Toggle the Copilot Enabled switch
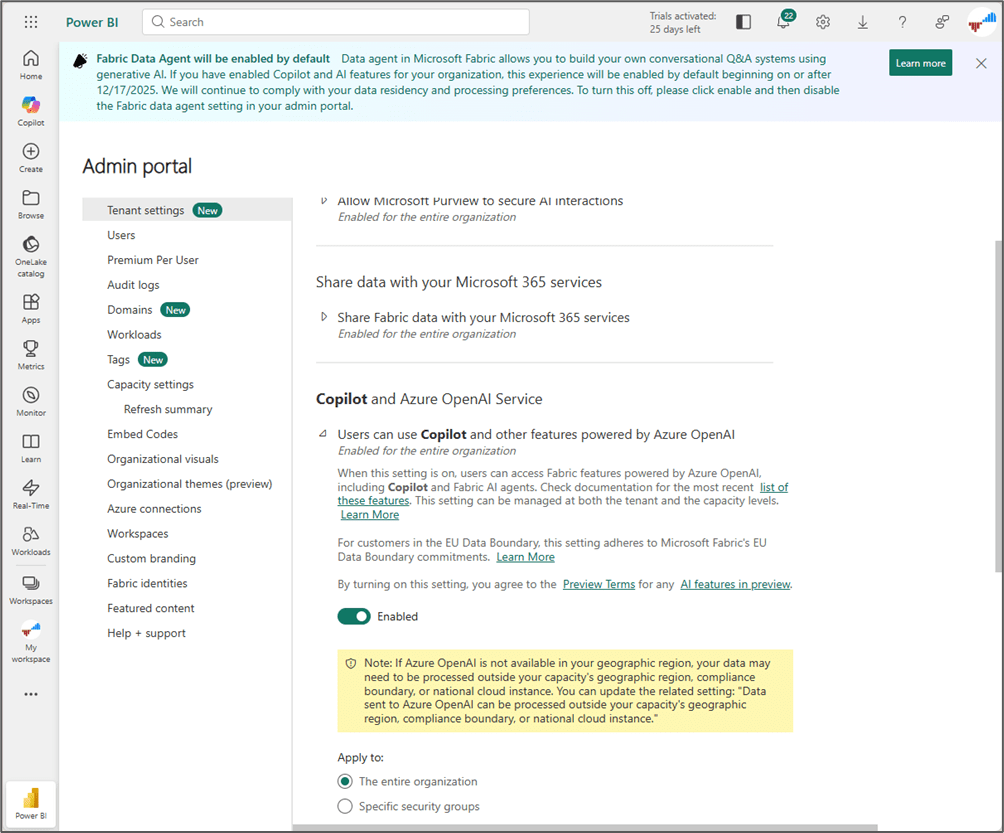The width and height of the screenshot is (1004, 833). (354, 616)
